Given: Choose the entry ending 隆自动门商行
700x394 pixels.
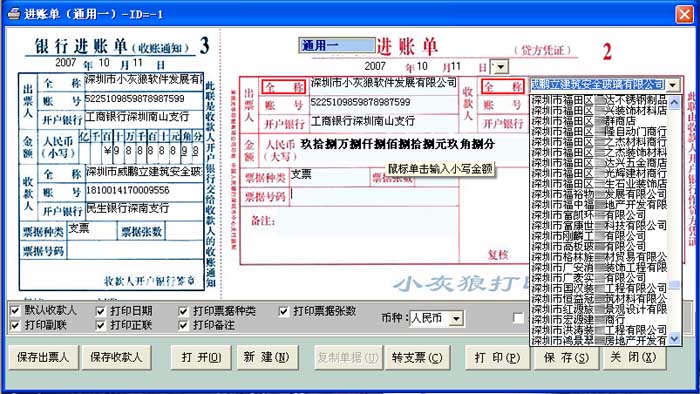Looking at the screenshot, I should pos(599,131).
